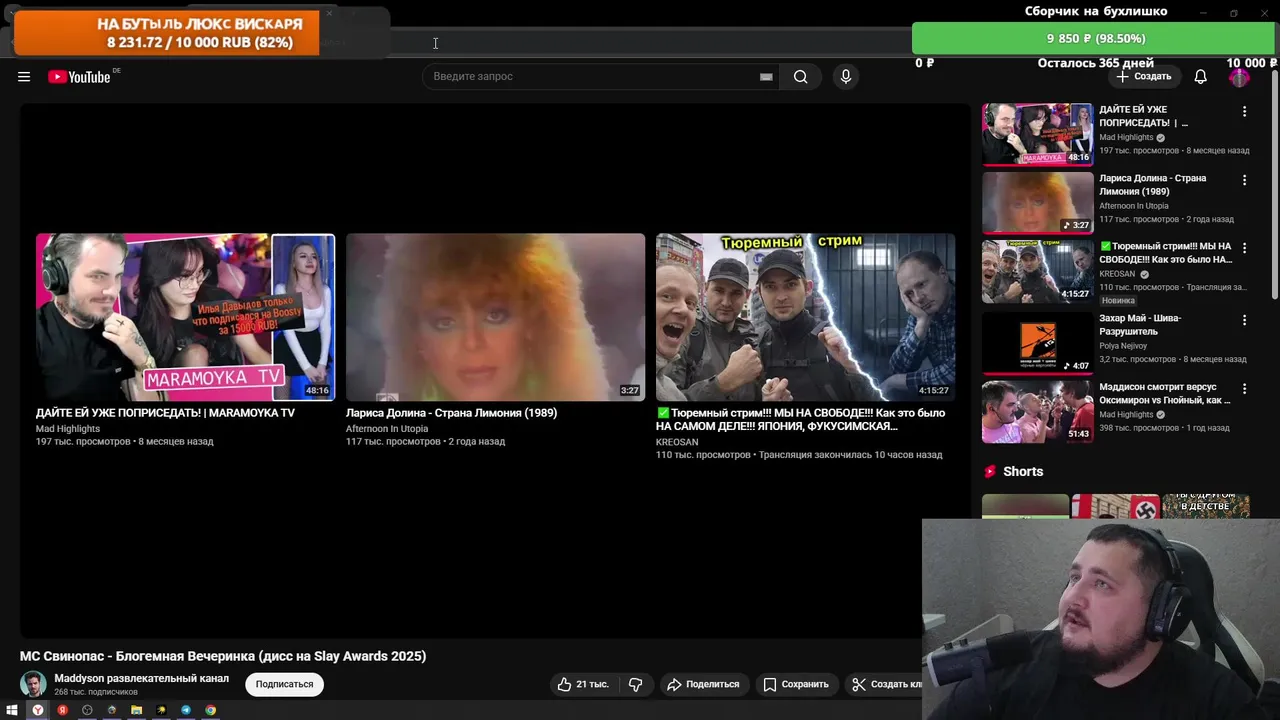
Task: Open sidebar thumbnail of Лариса Долина video
Action: (1037, 203)
